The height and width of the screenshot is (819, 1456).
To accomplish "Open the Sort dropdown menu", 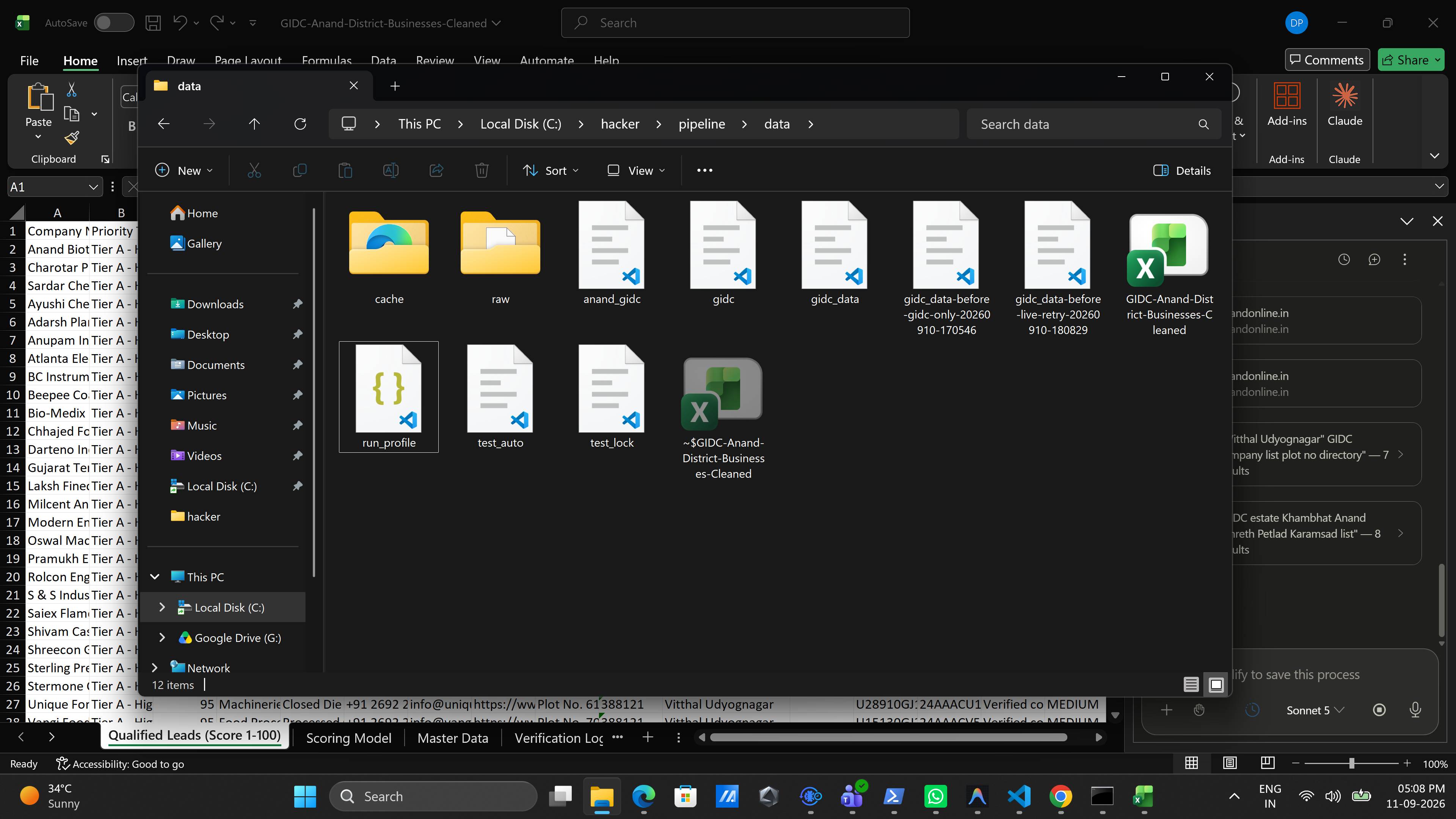I will click(x=551, y=170).
